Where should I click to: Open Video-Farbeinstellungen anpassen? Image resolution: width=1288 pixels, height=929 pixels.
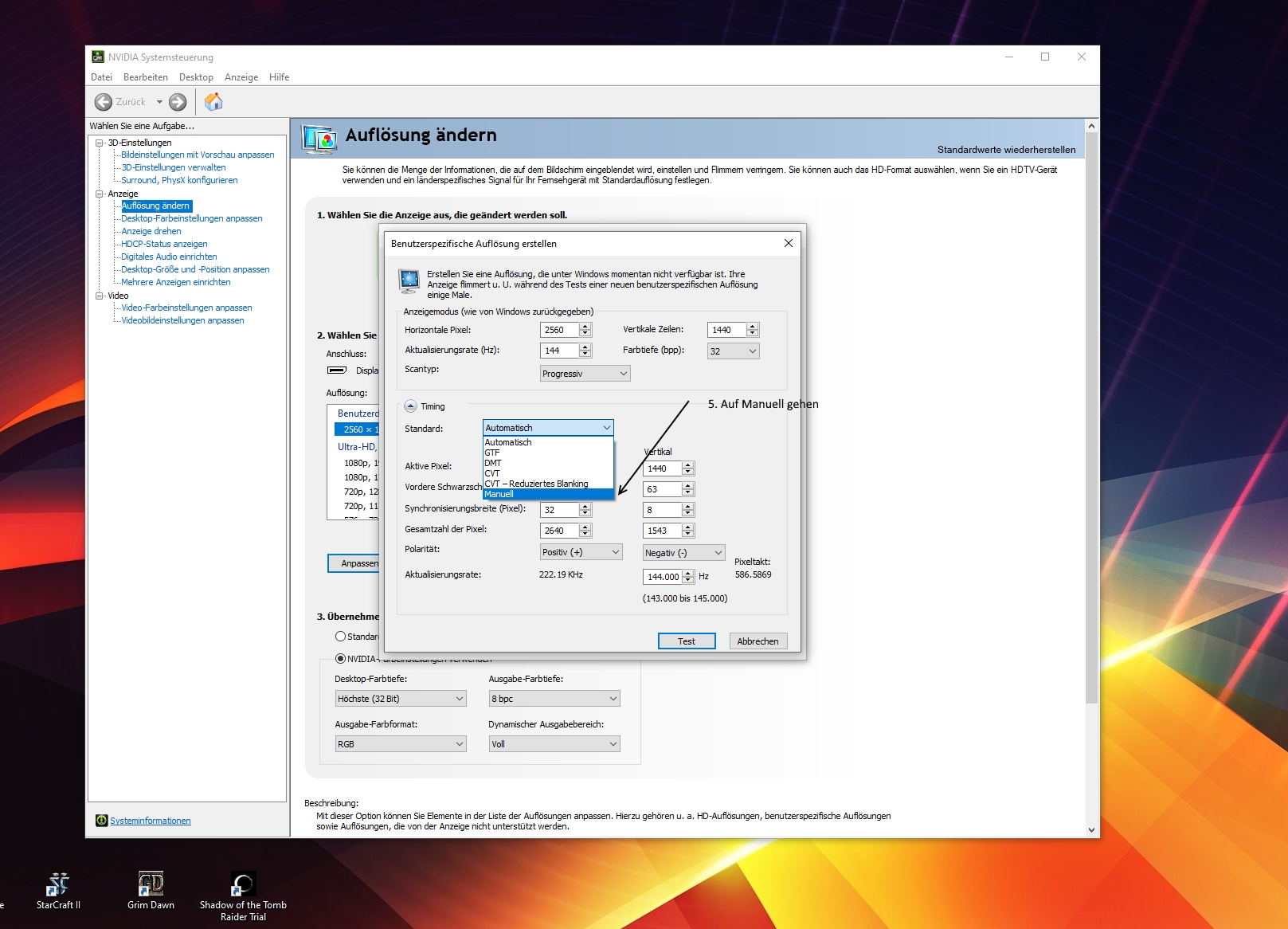[x=186, y=308]
